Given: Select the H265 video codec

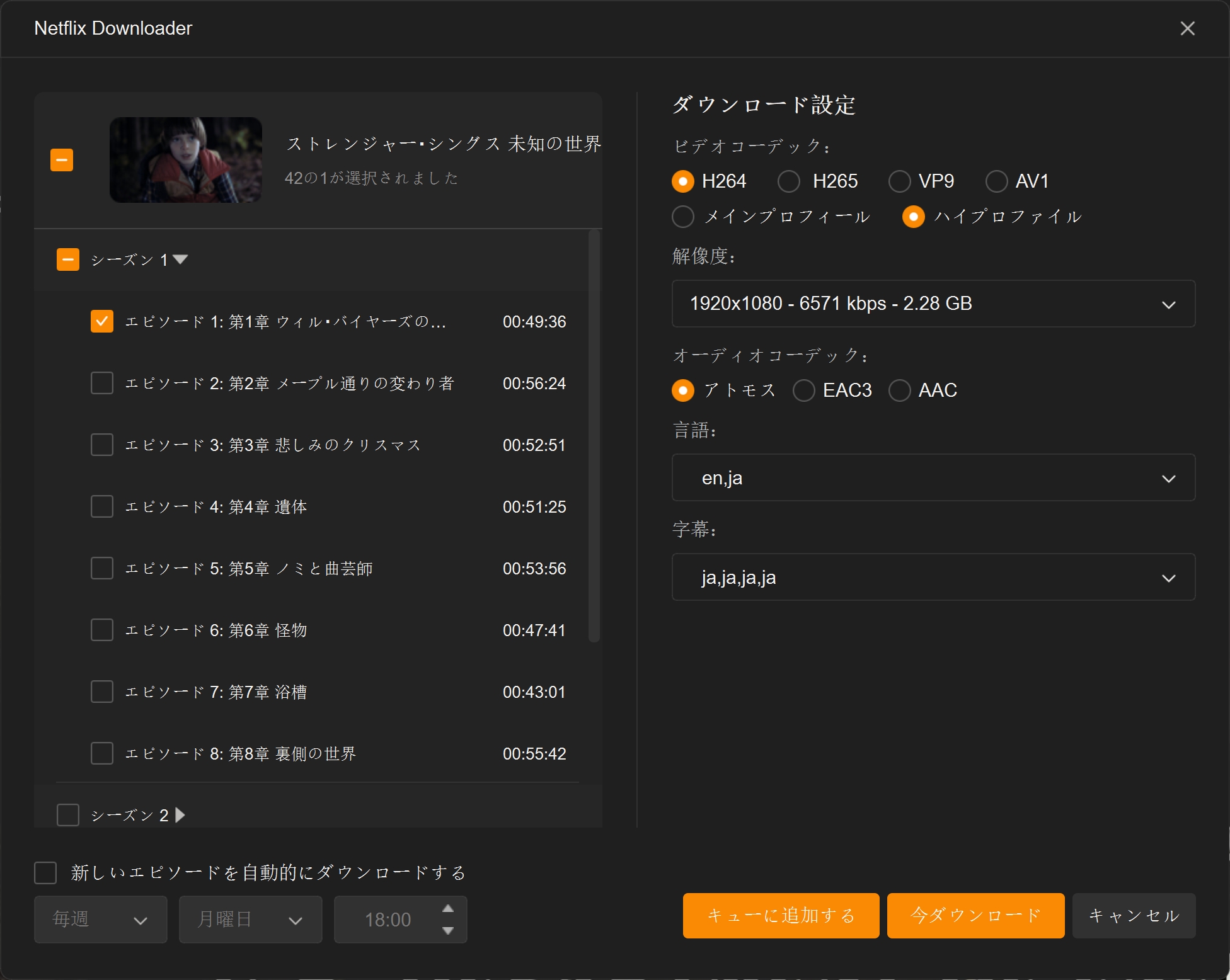Looking at the screenshot, I should (789, 181).
